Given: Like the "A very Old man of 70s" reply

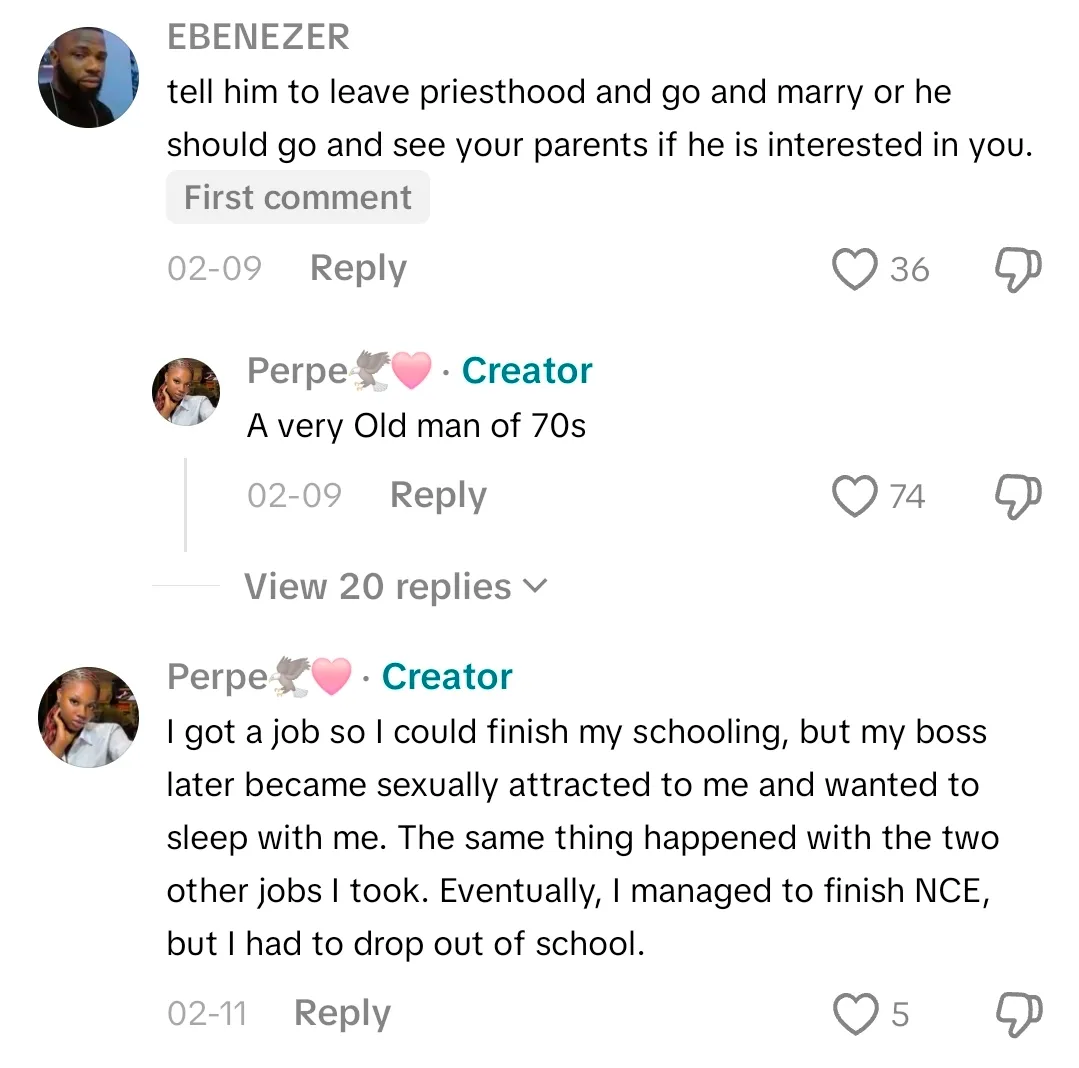Looking at the screenshot, I should point(855,496).
